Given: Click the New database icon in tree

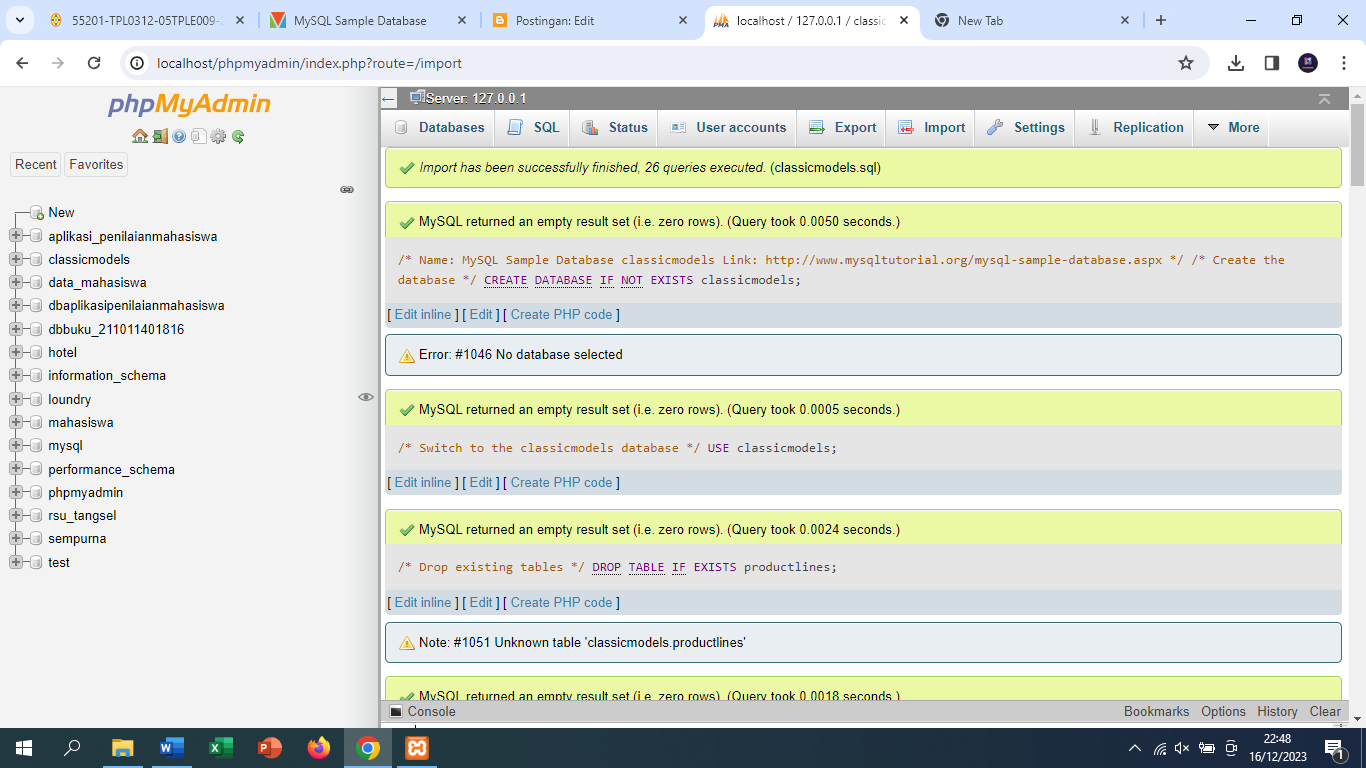Looking at the screenshot, I should point(37,212).
